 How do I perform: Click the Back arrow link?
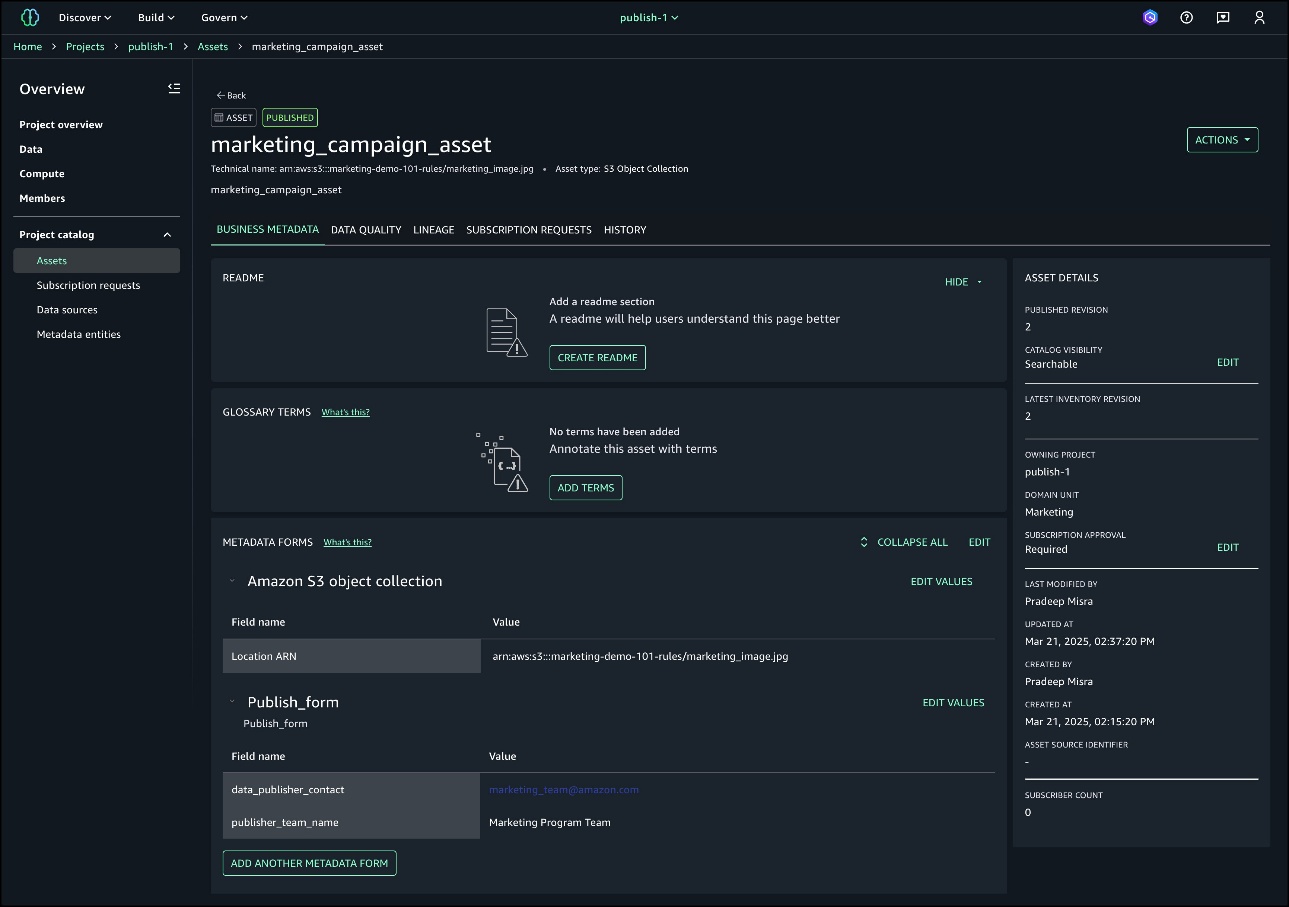pyautogui.click(x=231, y=95)
